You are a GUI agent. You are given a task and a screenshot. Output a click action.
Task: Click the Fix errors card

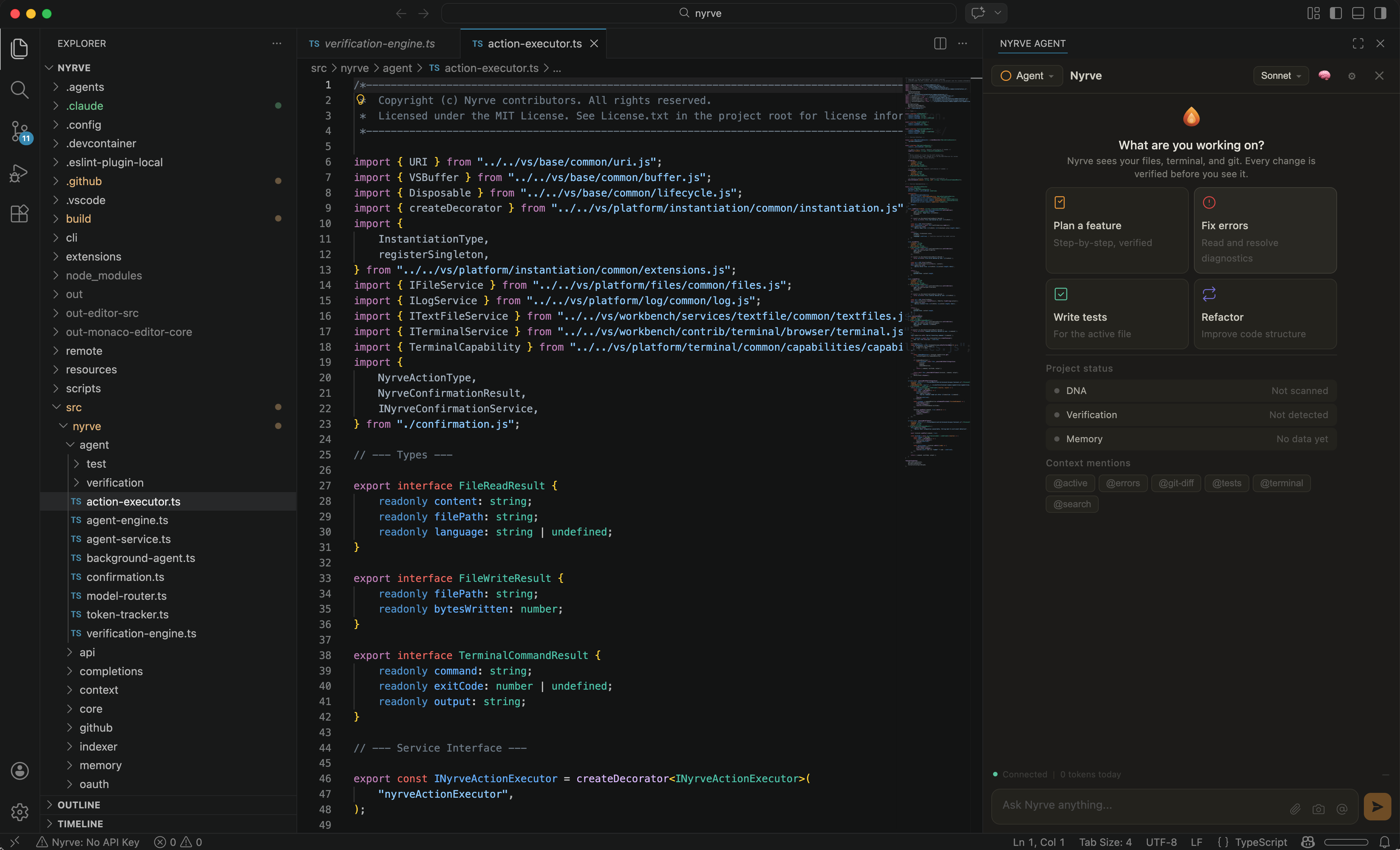pyautogui.click(x=1265, y=230)
